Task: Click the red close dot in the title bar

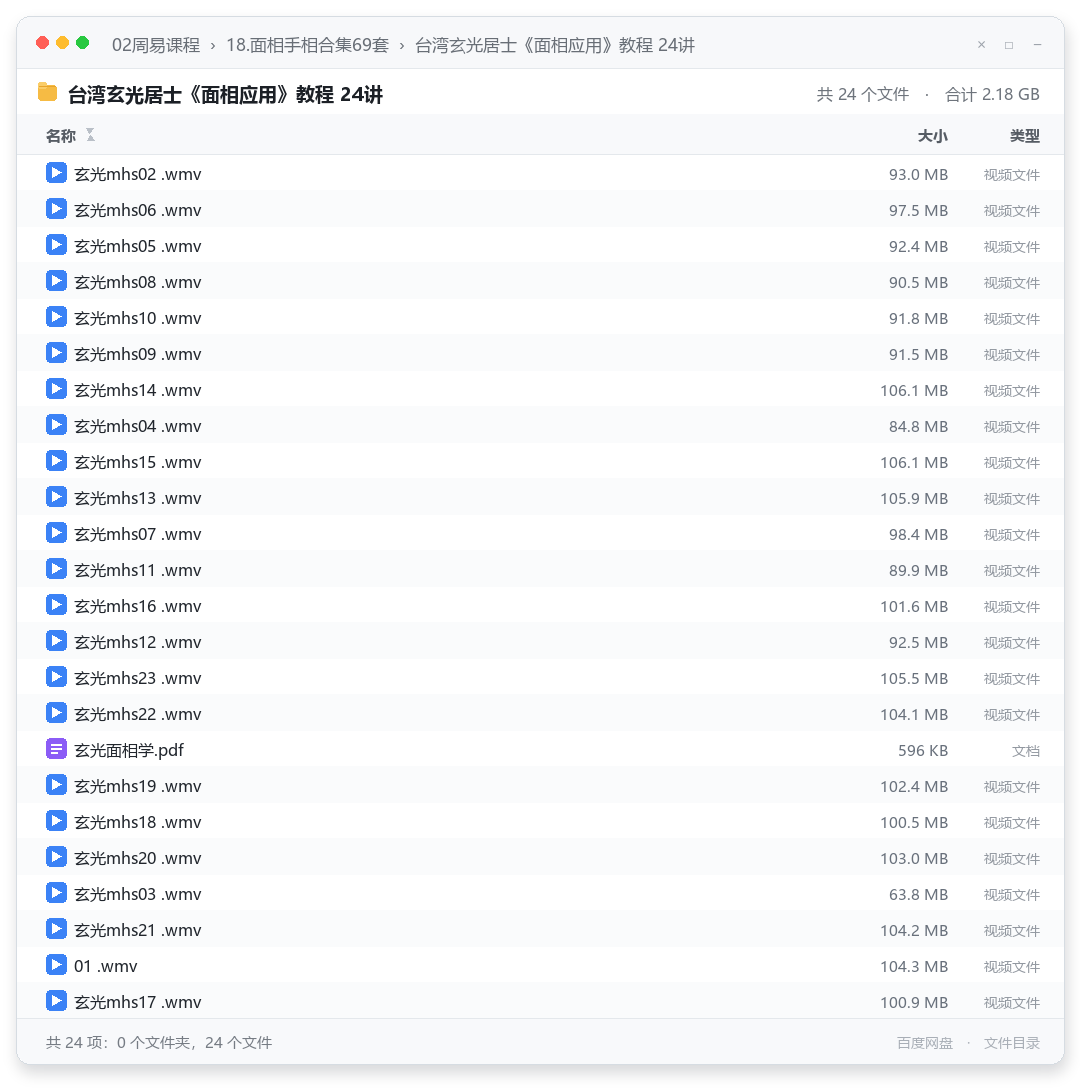Action: 42,43
